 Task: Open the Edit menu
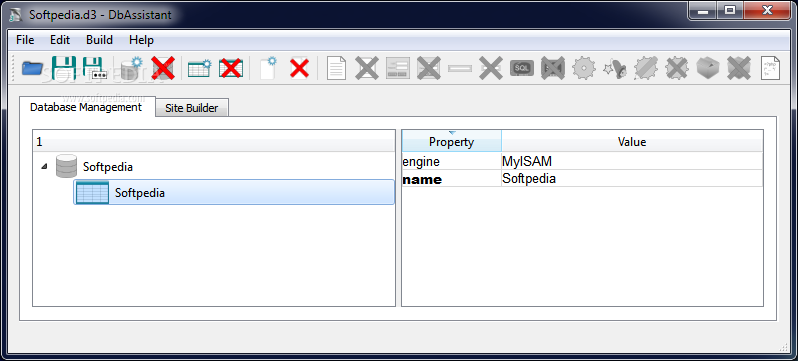pyautogui.click(x=60, y=40)
